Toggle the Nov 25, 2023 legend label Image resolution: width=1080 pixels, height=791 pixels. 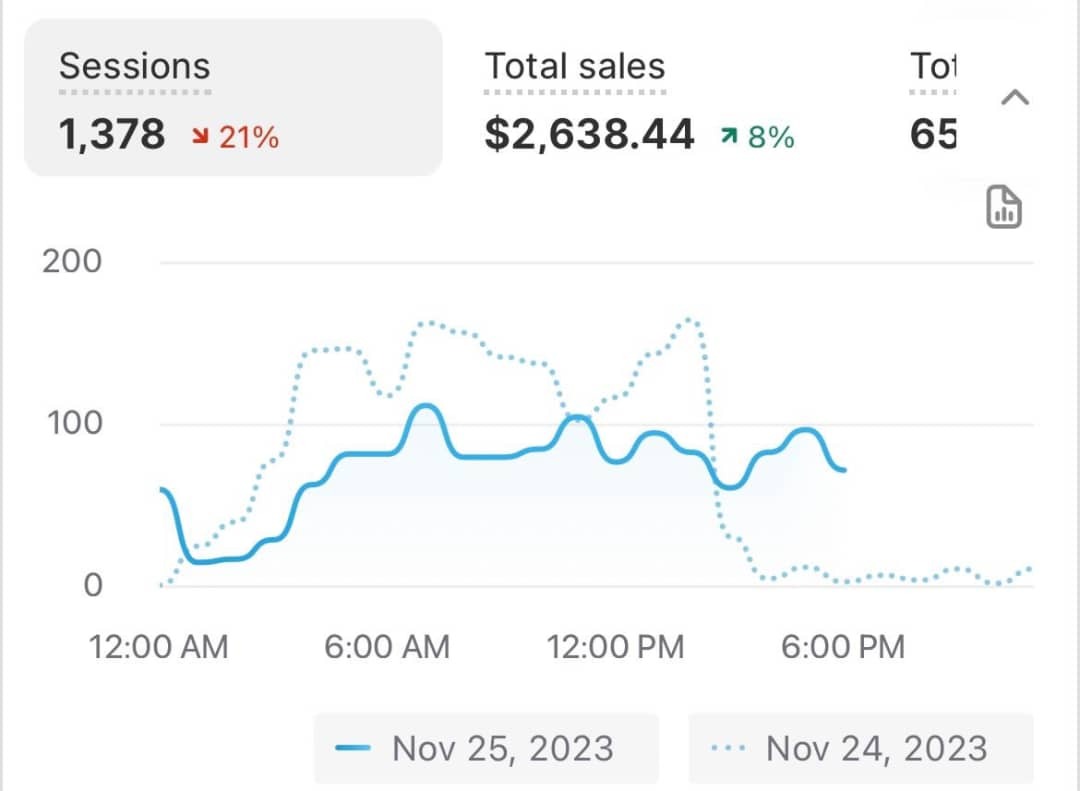click(x=503, y=748)
